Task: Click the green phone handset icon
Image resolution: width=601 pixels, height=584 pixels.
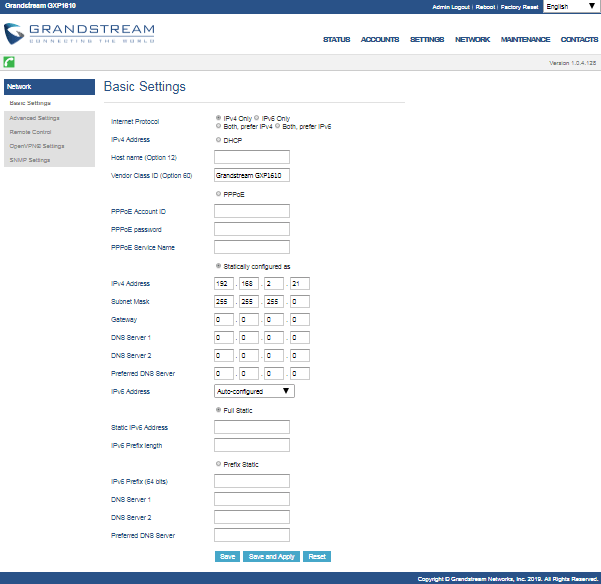Action: (x=9, y=62)
